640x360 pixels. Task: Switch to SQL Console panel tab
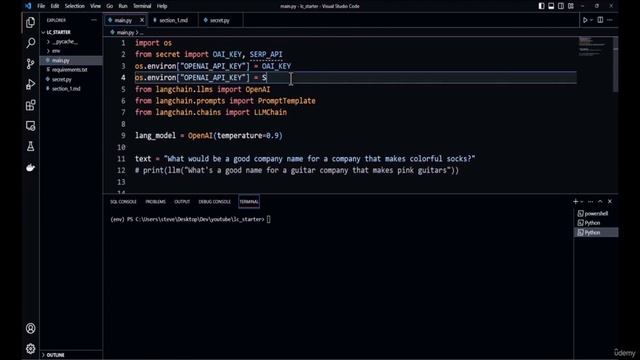[123, 202]
